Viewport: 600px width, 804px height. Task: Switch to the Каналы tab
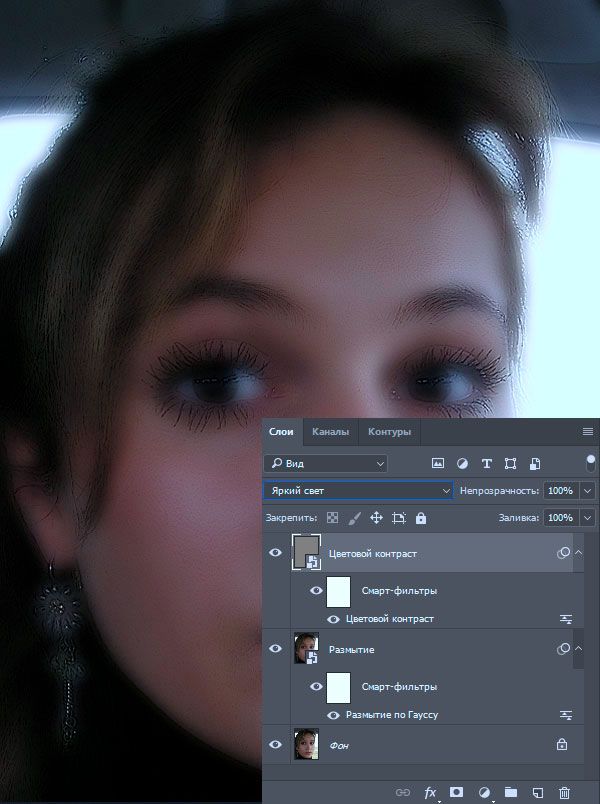pyautogui.click(x=330, y=432)
